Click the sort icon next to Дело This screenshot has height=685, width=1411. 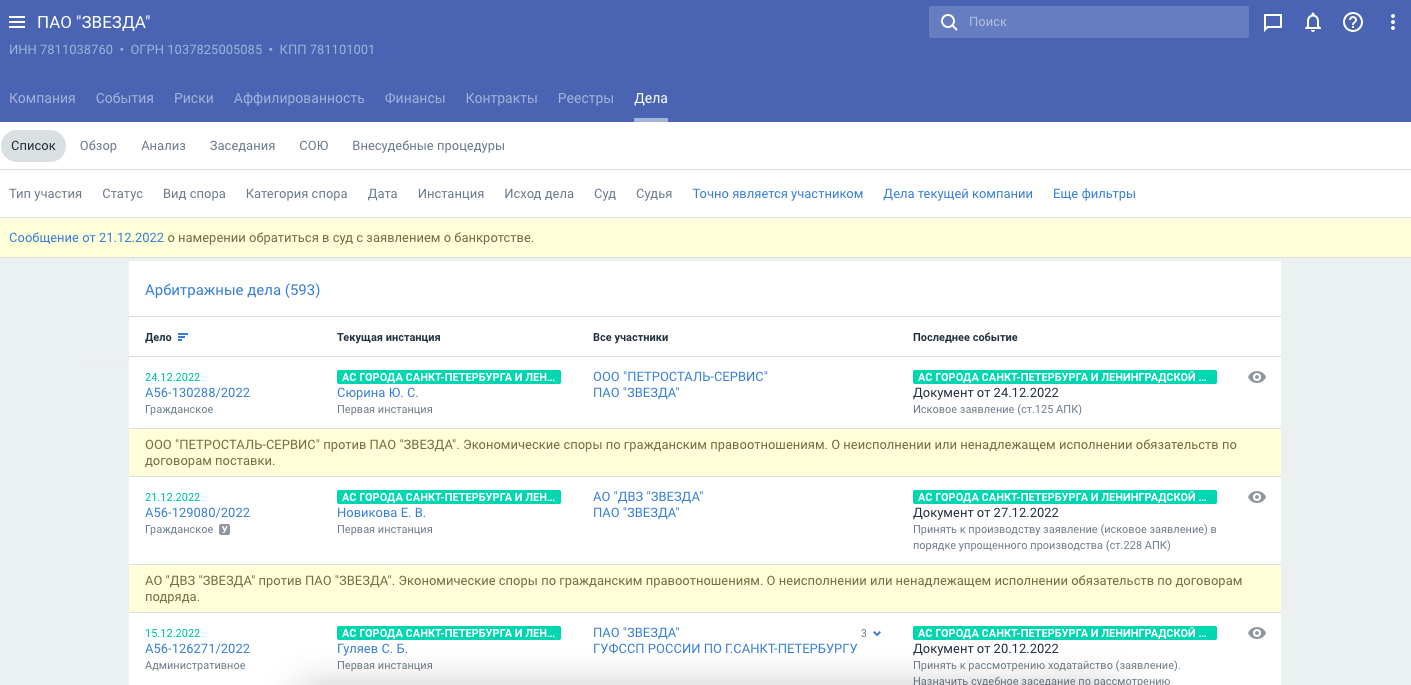[x=183, y=338]
